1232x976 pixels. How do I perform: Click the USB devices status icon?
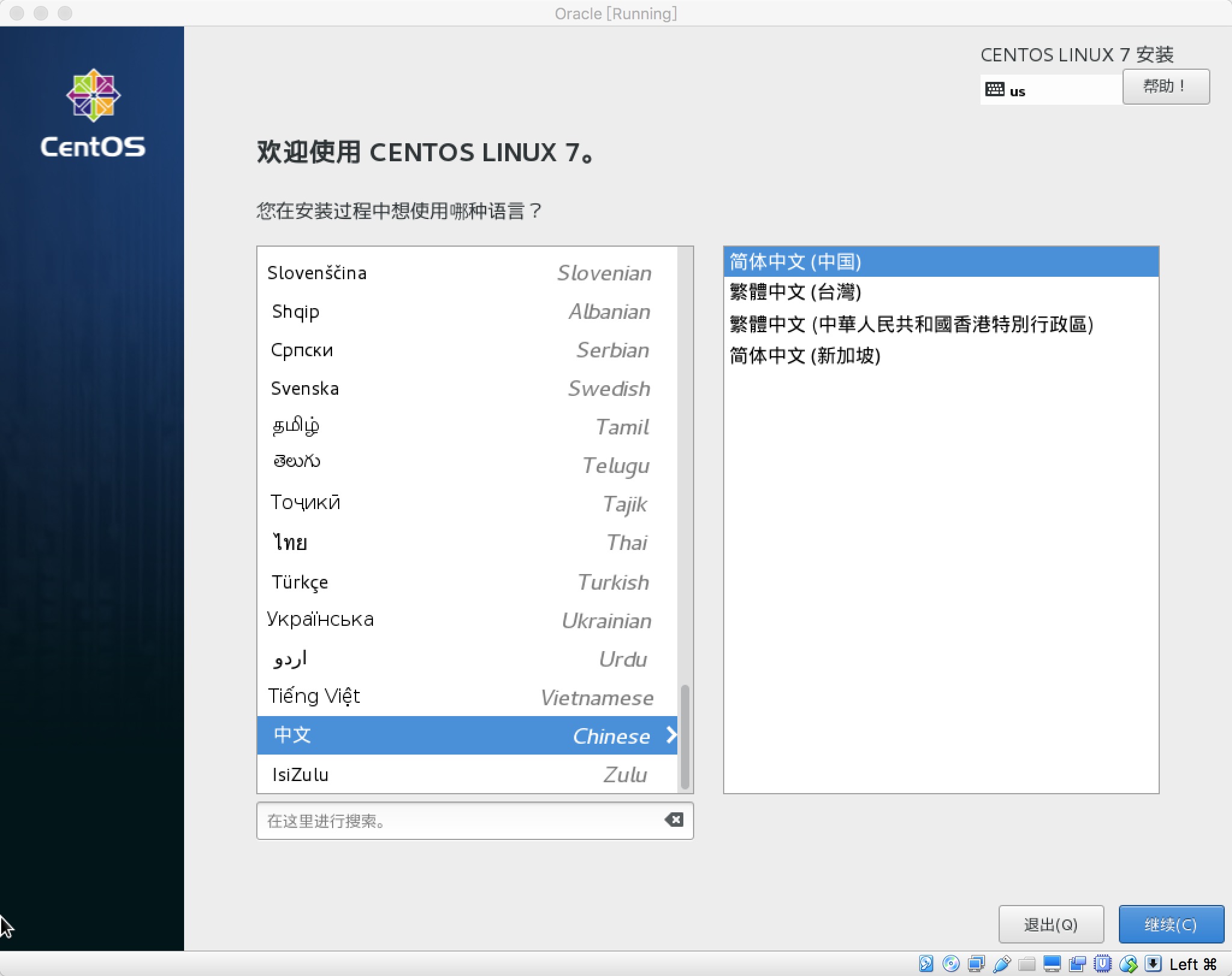click(1002, 963)
